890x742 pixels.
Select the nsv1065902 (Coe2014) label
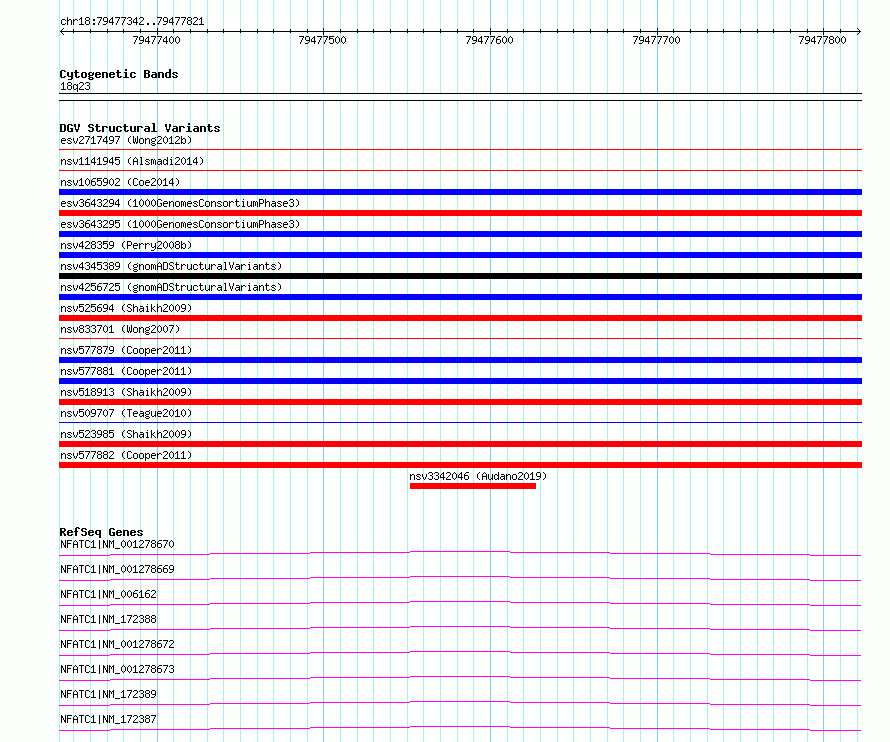point(120,182)
